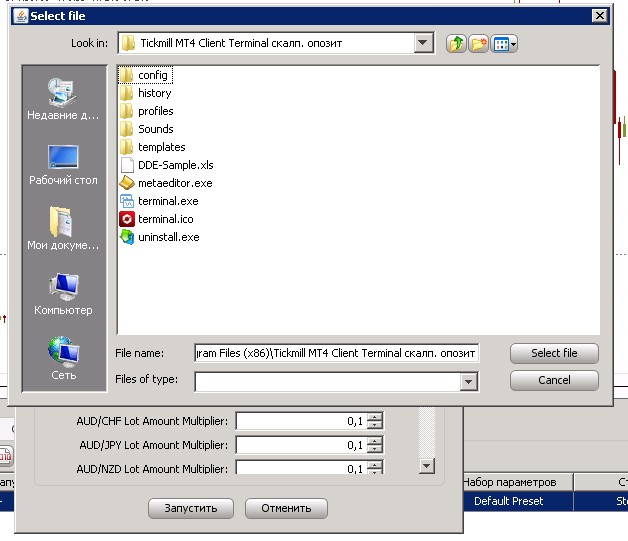This screenshot has width=628, height=541.
Task: Click AUD/CHF Lot Amount Multiplier field
Action: pyautogui.click(x=301, y=421)
